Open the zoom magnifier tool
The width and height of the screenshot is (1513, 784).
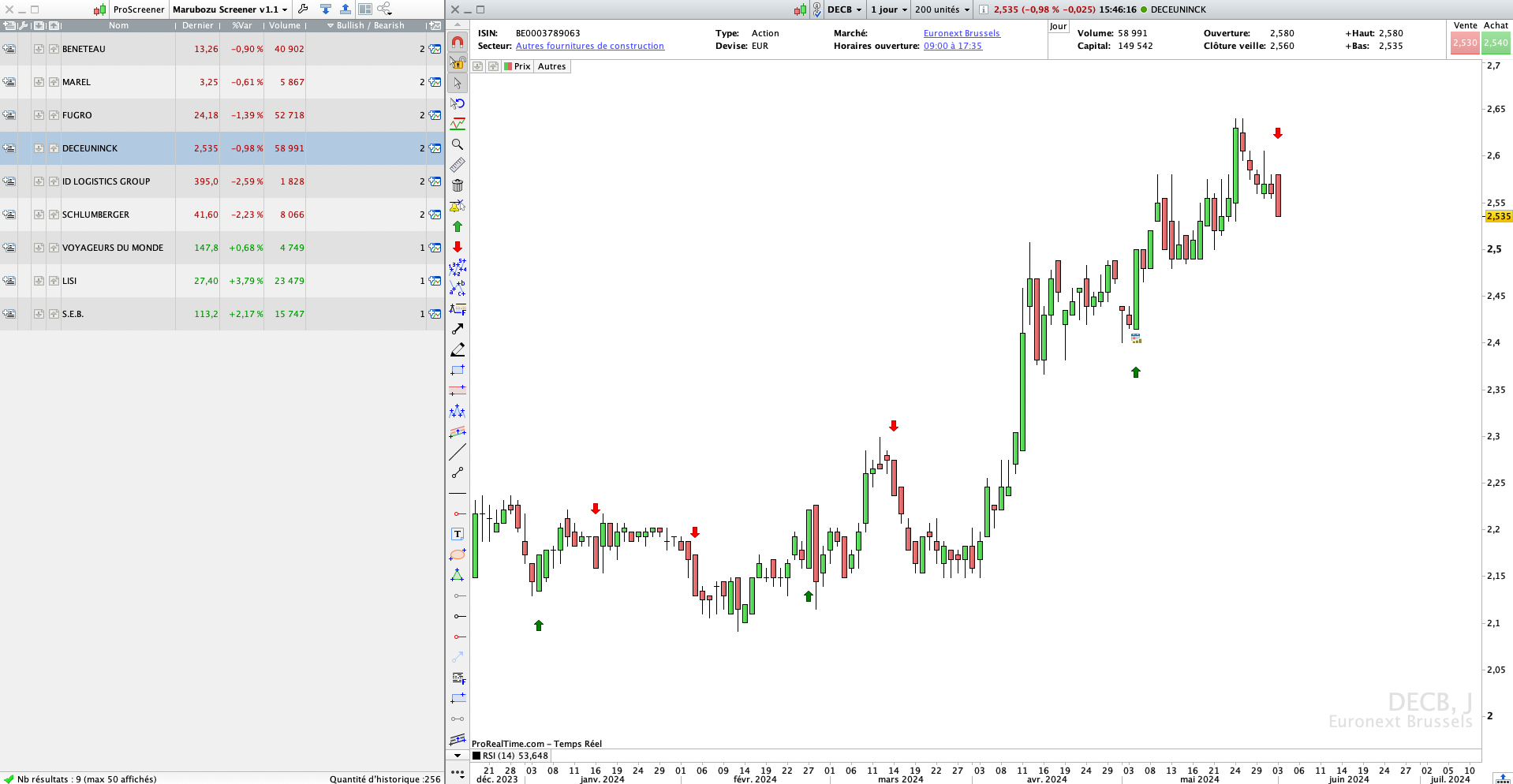(x=458, y=144)
